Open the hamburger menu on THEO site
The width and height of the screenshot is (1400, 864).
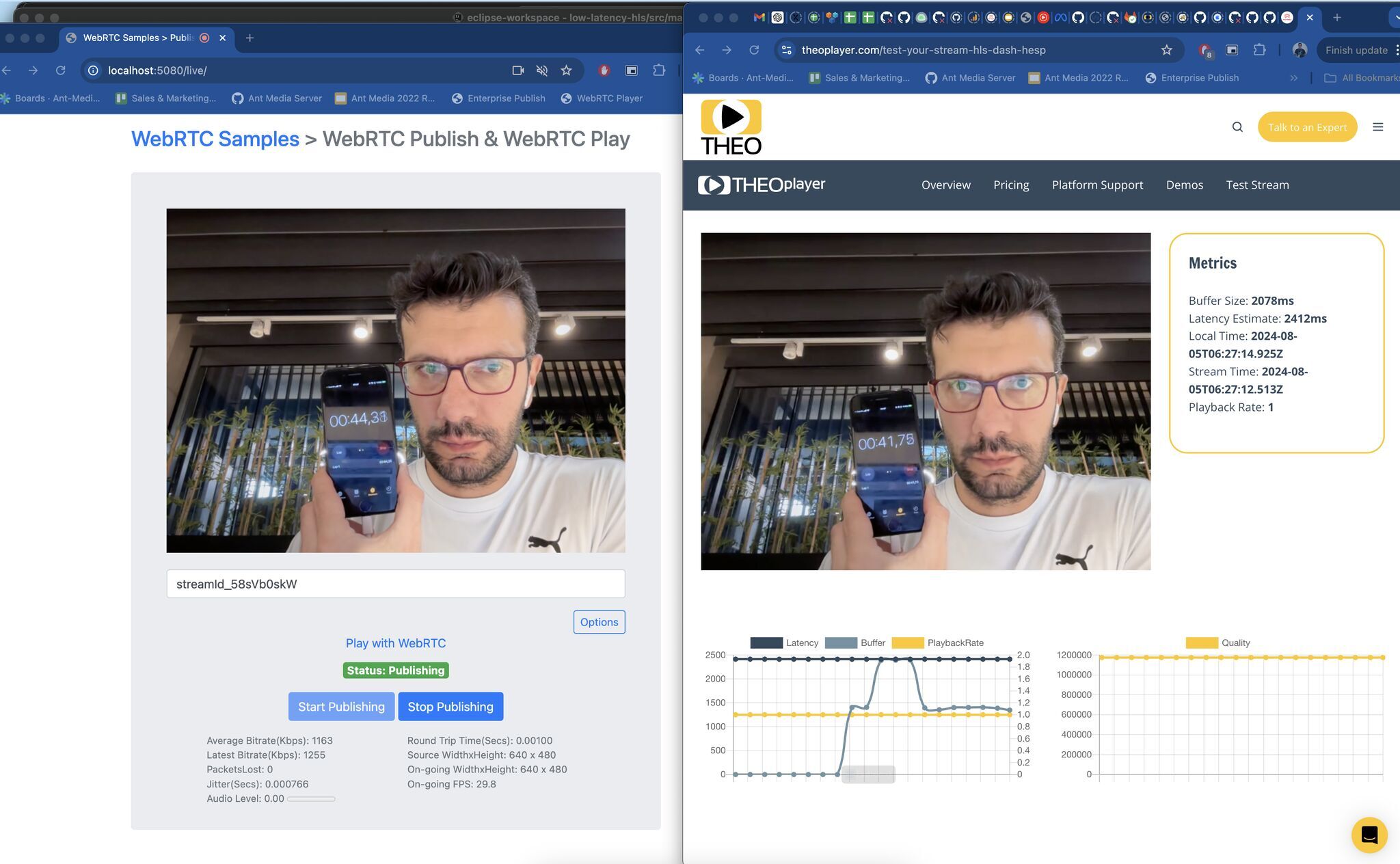pyautogui.click(x=1378, y=127)
